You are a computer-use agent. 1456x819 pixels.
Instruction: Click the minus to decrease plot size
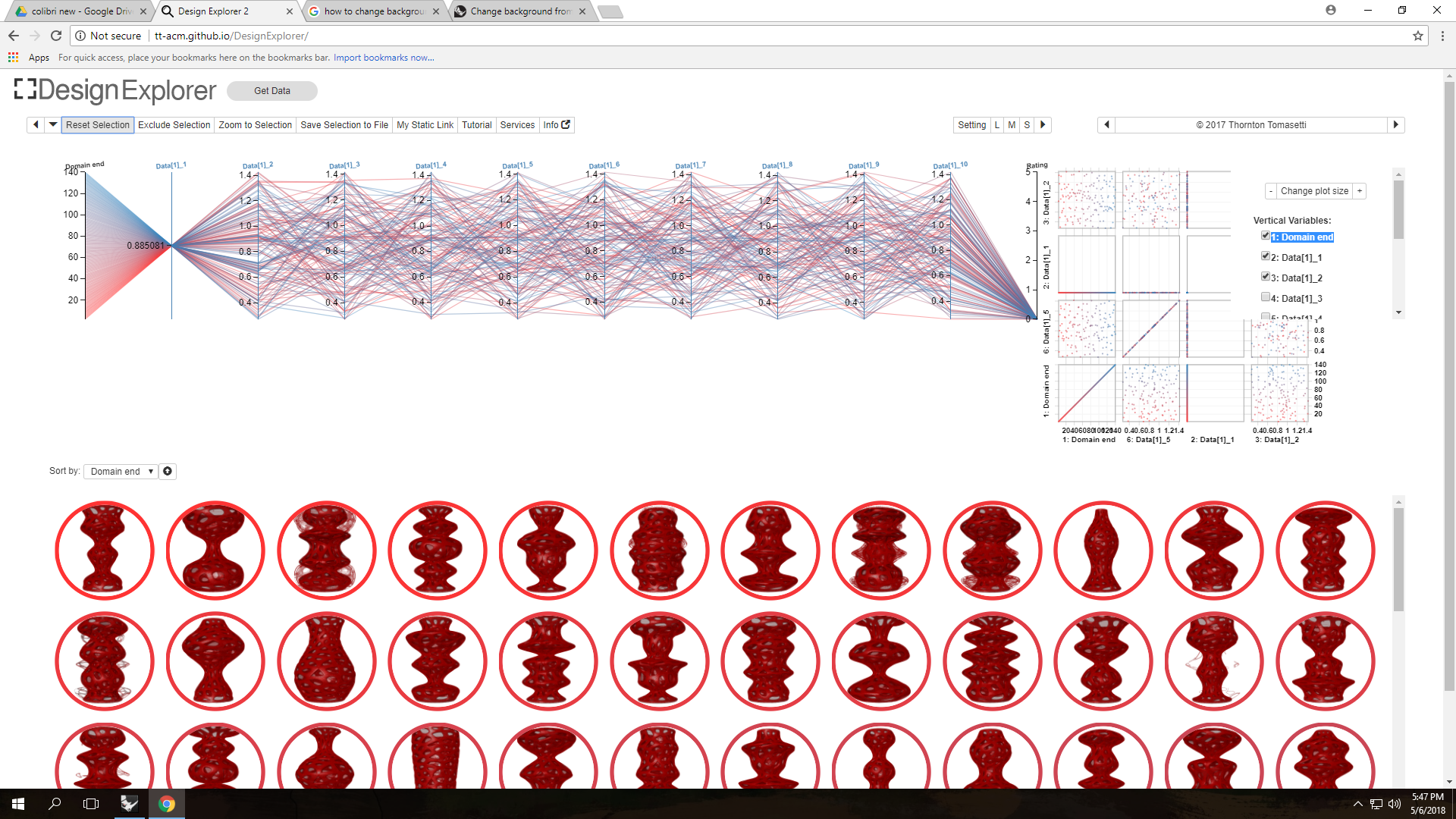coord(1271,191)
